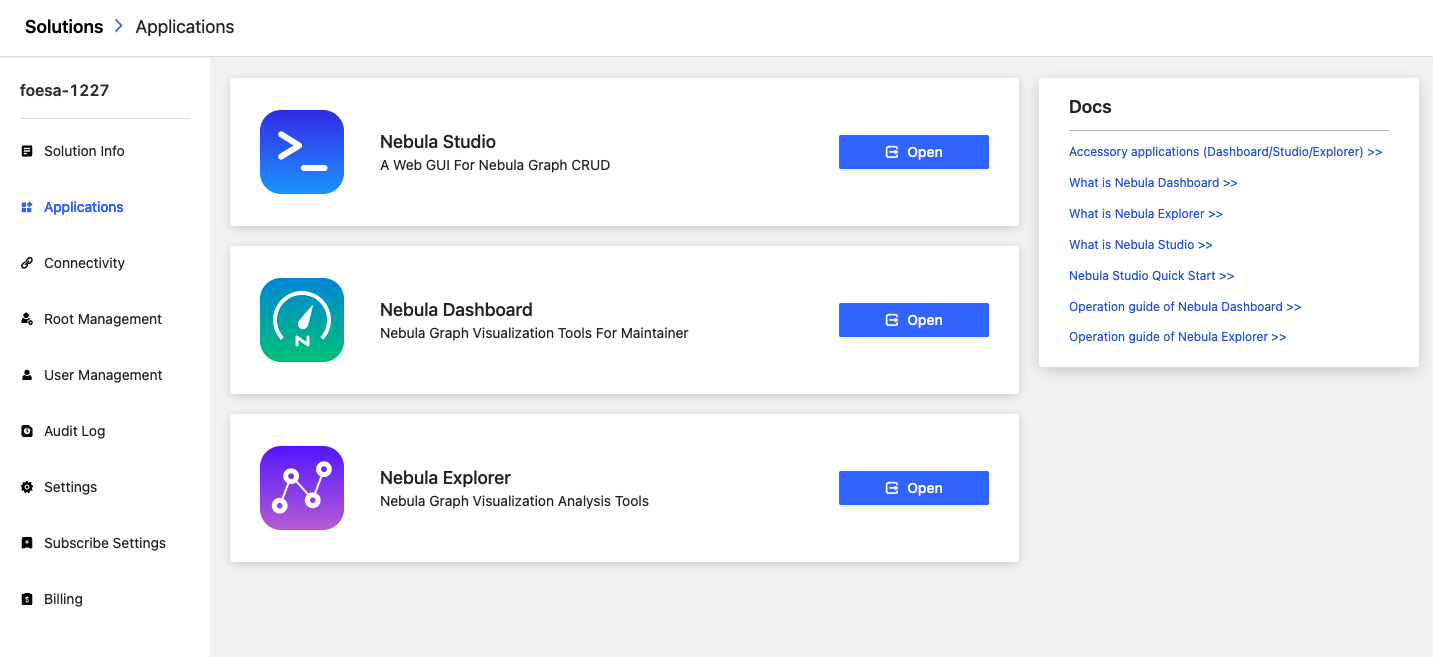
Task: Click the Connectivity link icon in sidebar
Action: [x=27, y=263]
